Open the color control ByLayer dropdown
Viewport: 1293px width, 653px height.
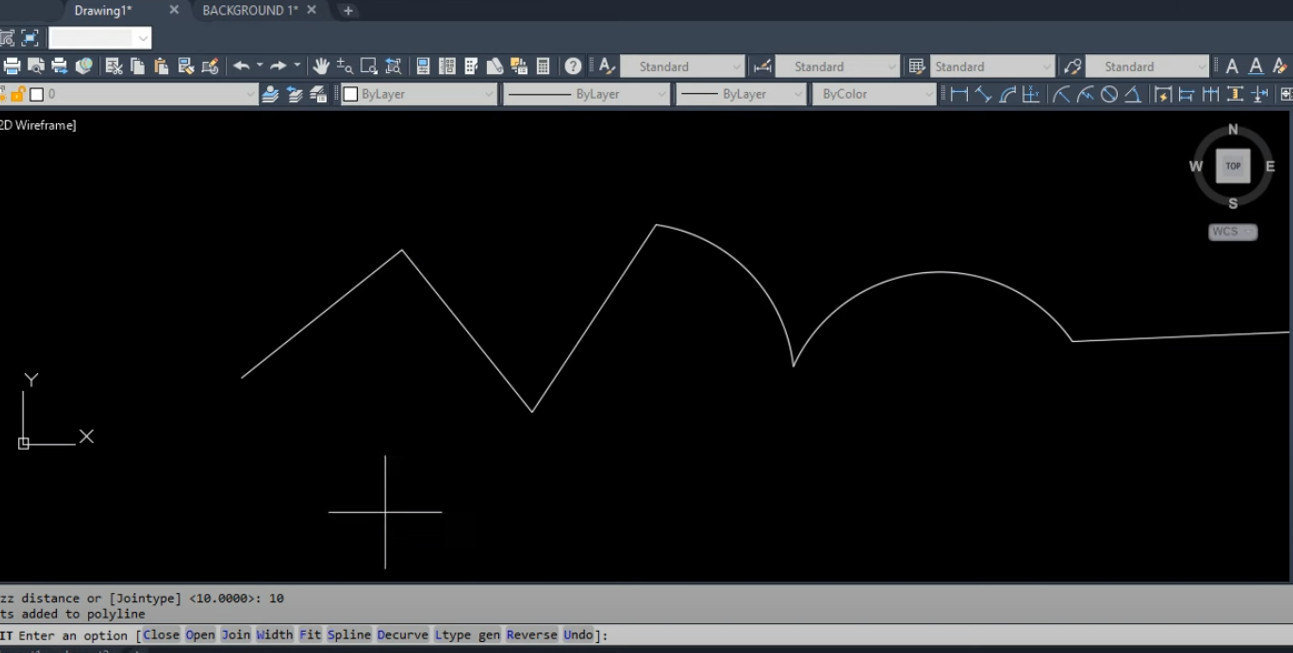[x=419, y=94]
